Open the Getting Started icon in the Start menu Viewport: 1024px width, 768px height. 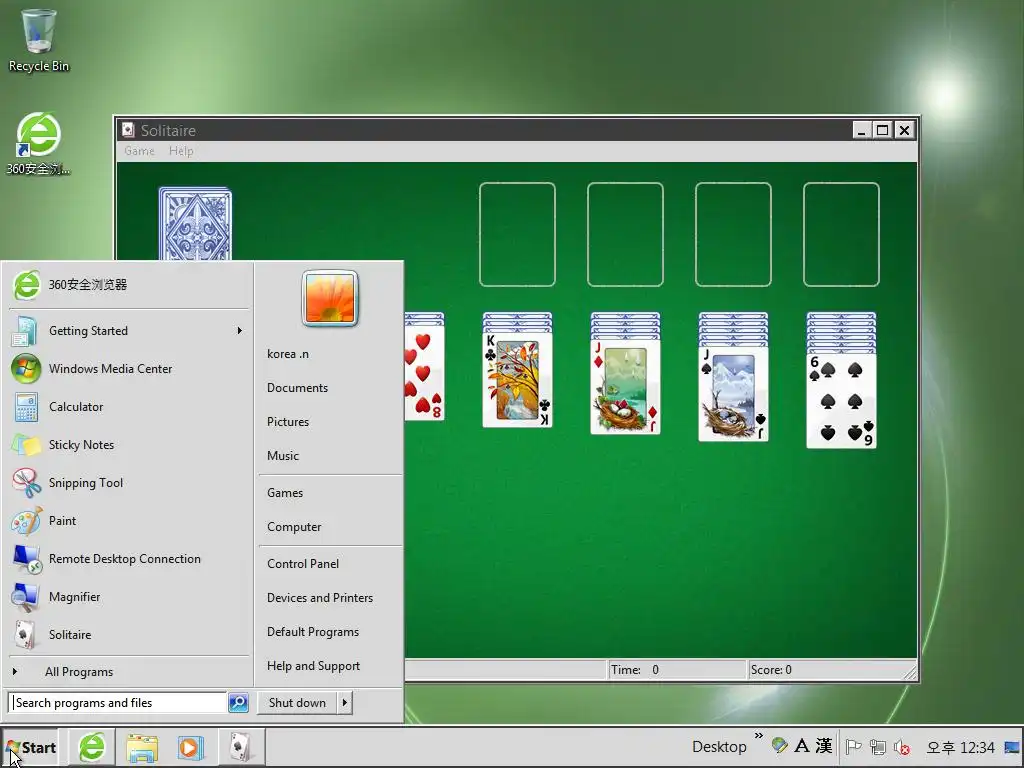click(25, 331)
